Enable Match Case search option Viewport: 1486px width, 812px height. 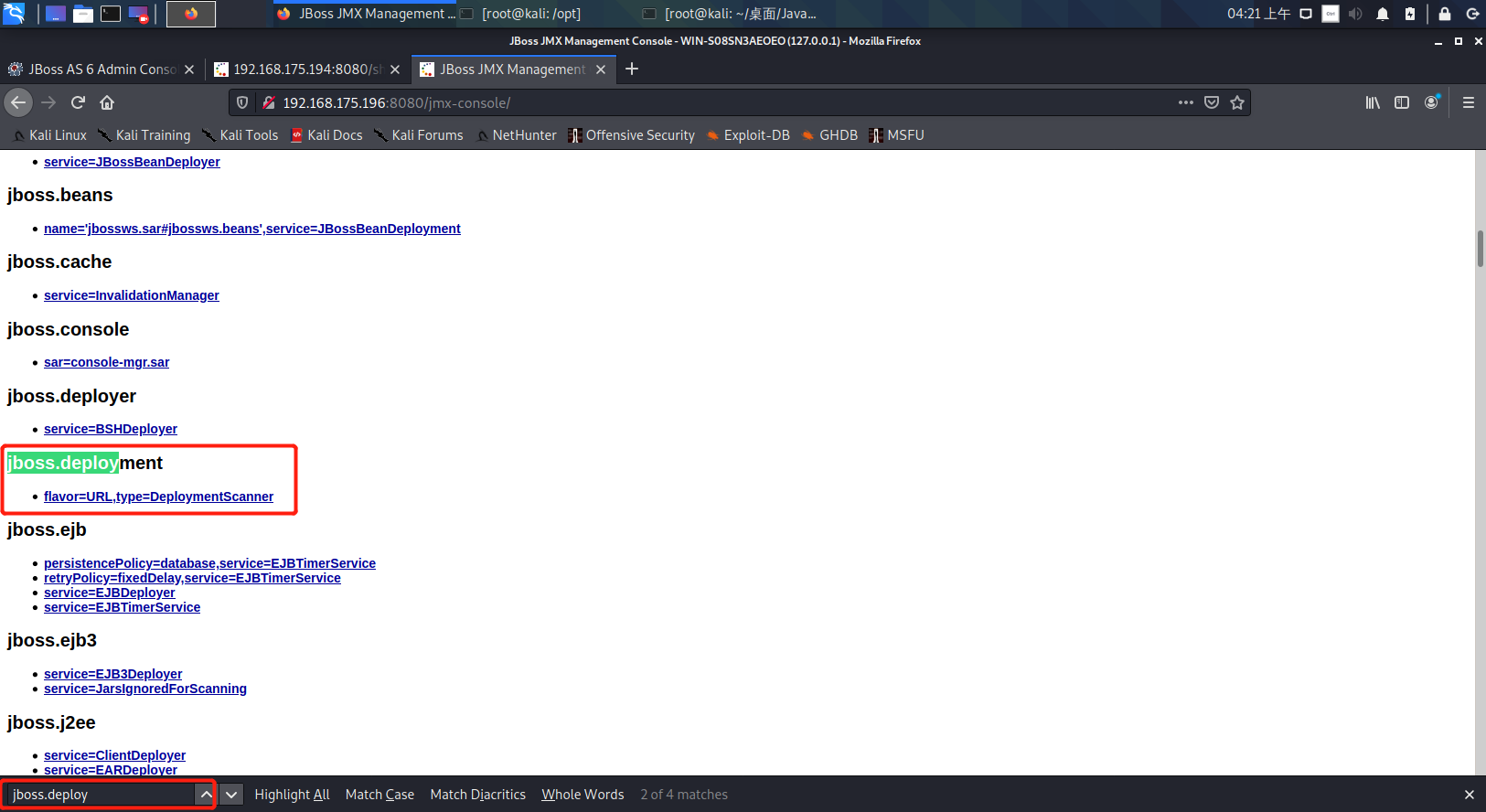(x=380, y=795)
